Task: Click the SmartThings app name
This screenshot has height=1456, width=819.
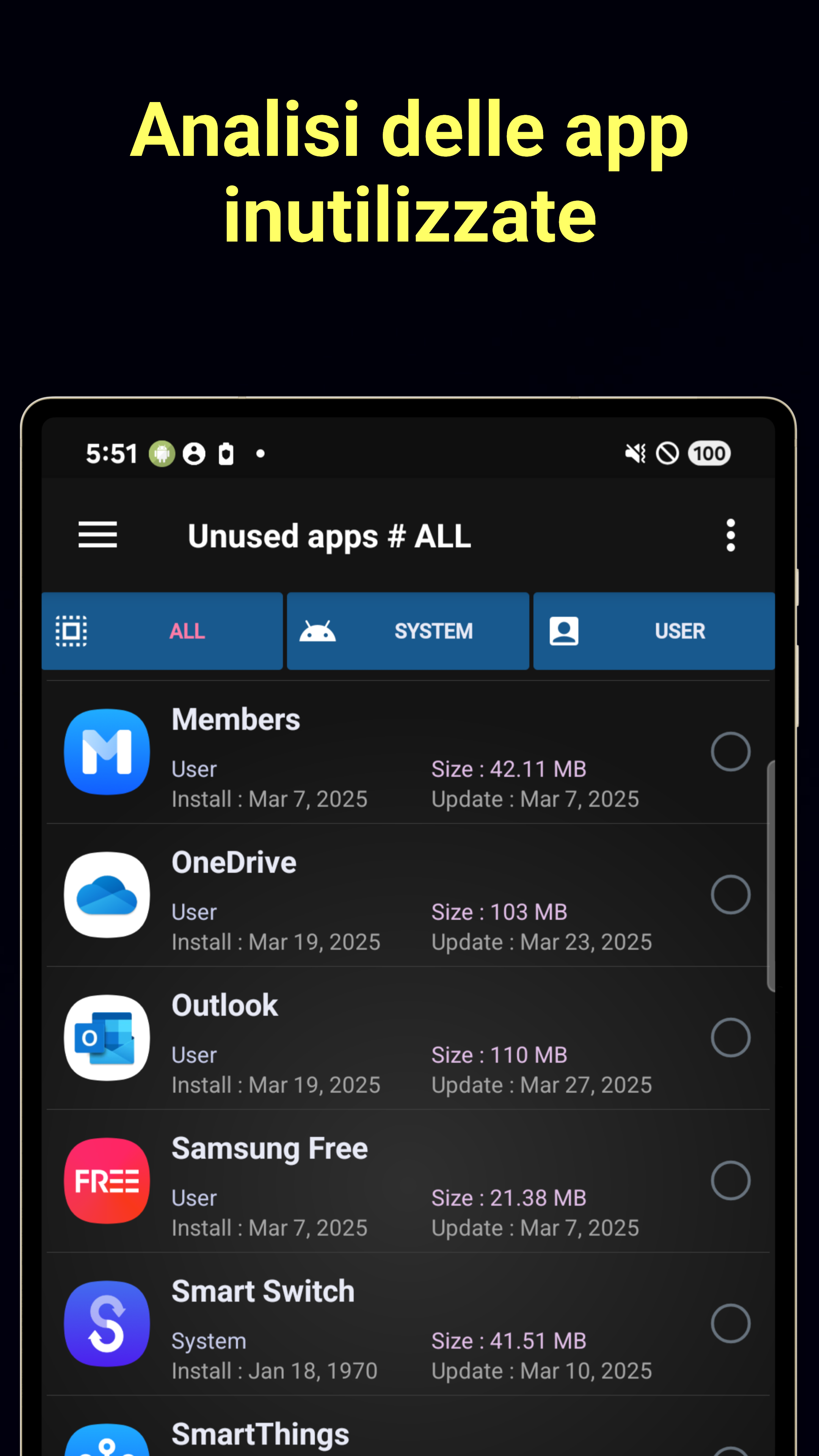Action: [260, 1436]
